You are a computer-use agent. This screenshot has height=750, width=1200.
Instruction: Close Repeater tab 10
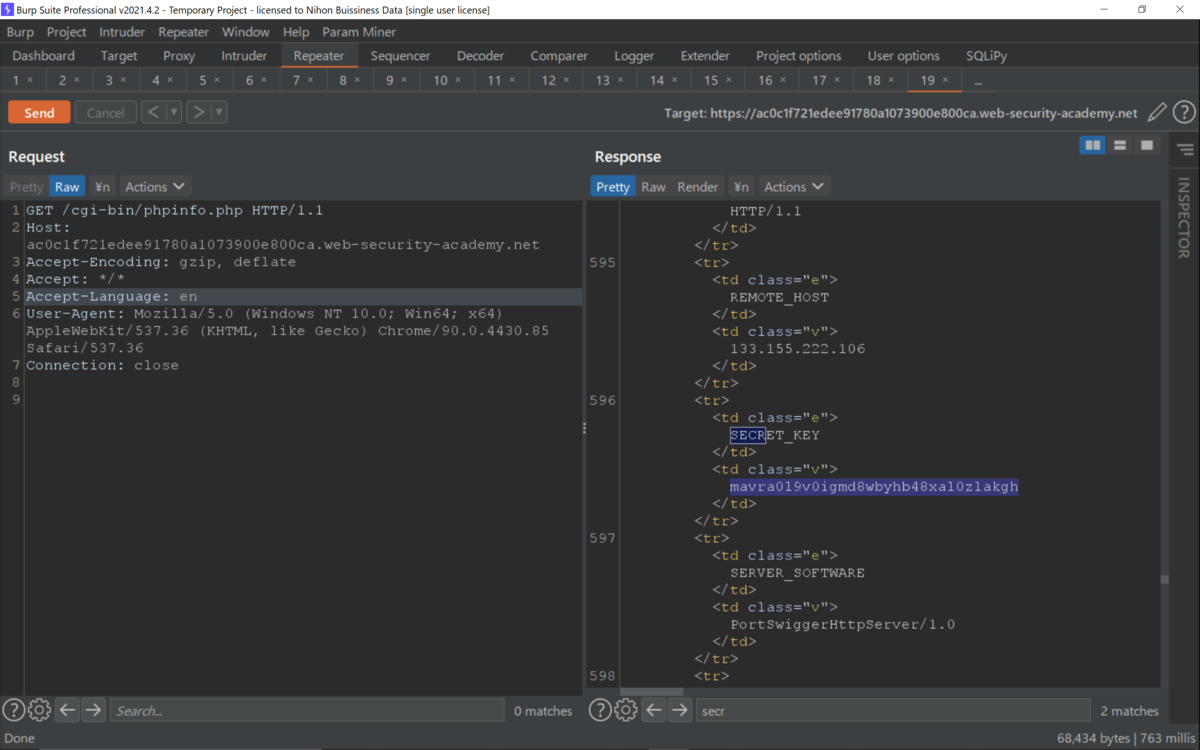click(x=458, y=80)
